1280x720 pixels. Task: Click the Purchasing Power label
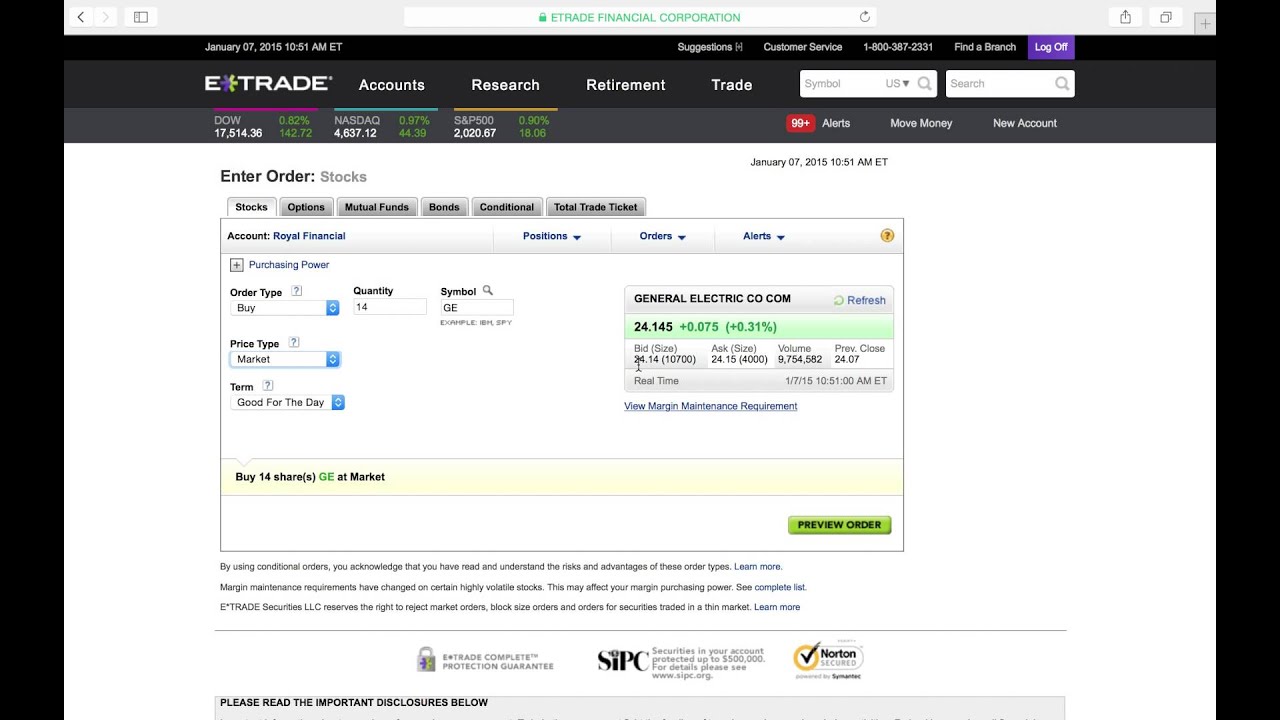[x=289, y=265]
